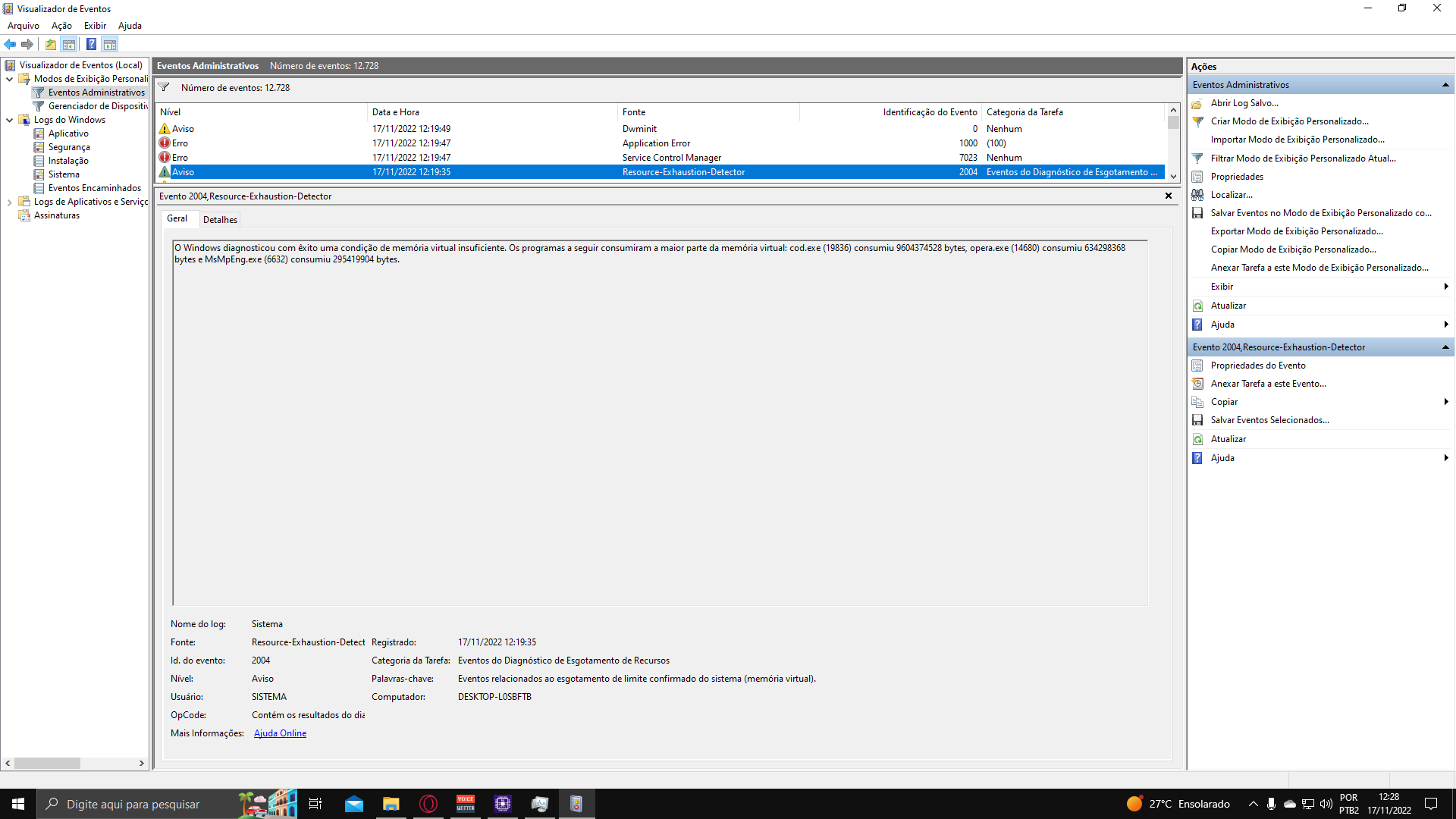The width and height of the screenshot is (1456, 819).
Task: Expand the Exibir submenu arrow
Action: pyautogui.click(x=1446, y=287)
